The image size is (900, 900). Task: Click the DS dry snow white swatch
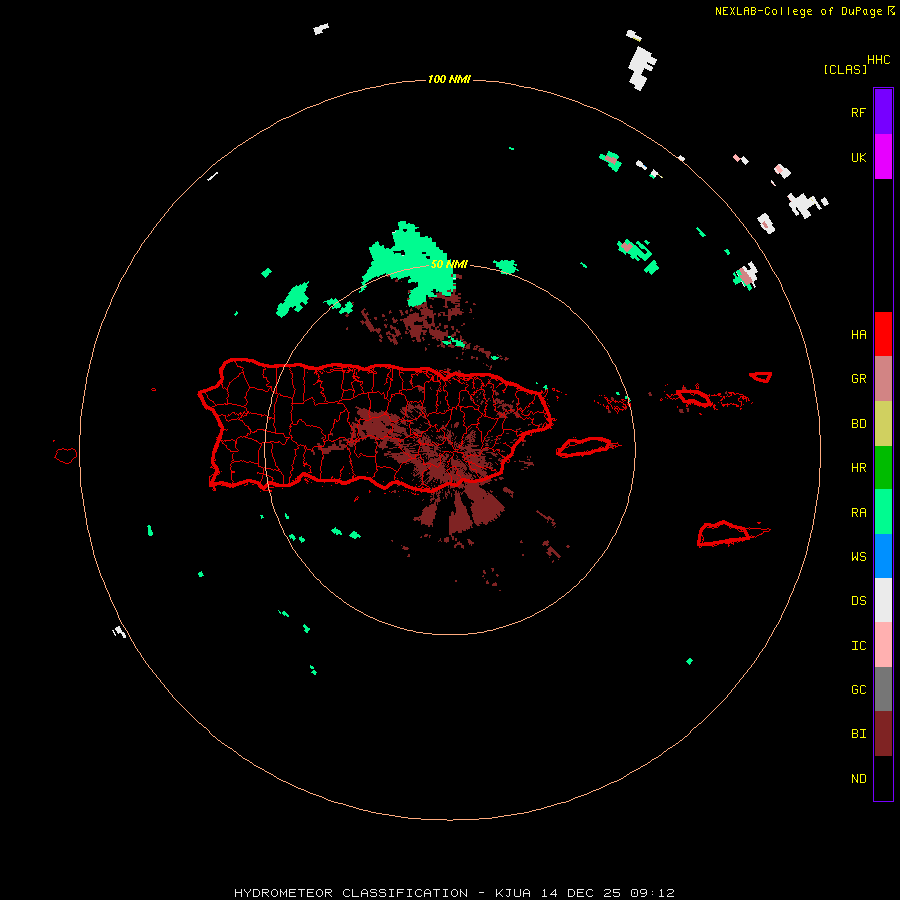[x=883, y=600]
